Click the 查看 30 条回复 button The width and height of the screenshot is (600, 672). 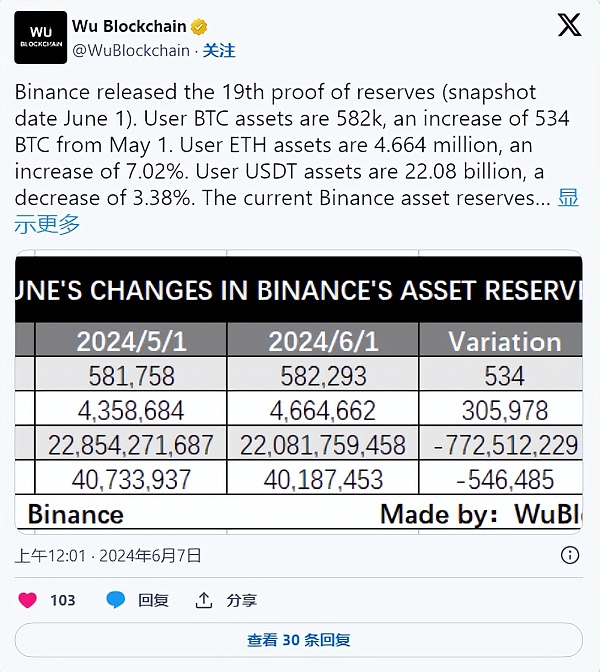(299, 640)
